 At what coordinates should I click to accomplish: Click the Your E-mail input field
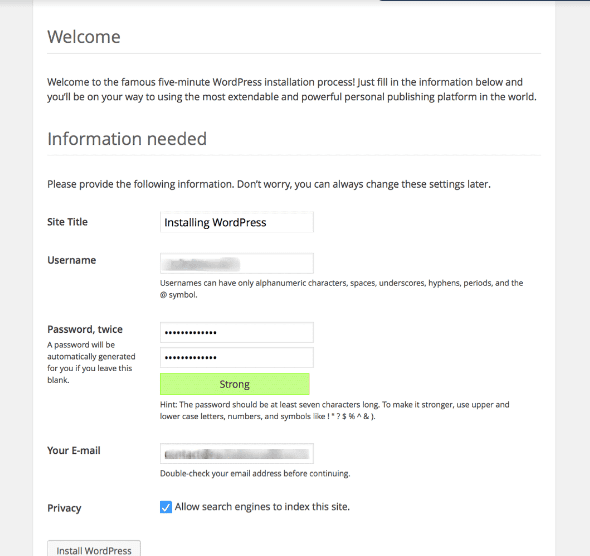(x=237, y=454)
